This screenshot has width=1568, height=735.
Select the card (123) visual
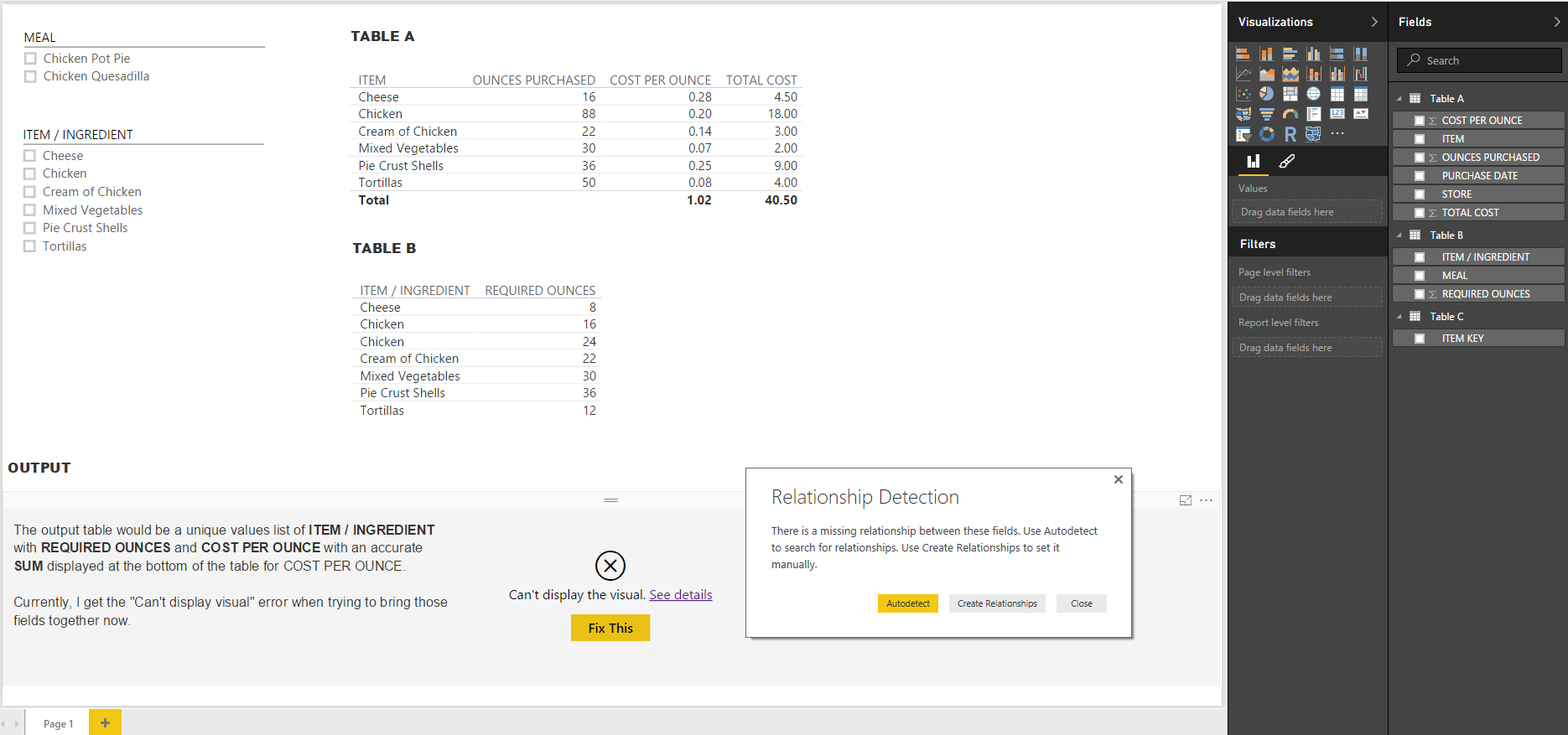[1337, 114]
